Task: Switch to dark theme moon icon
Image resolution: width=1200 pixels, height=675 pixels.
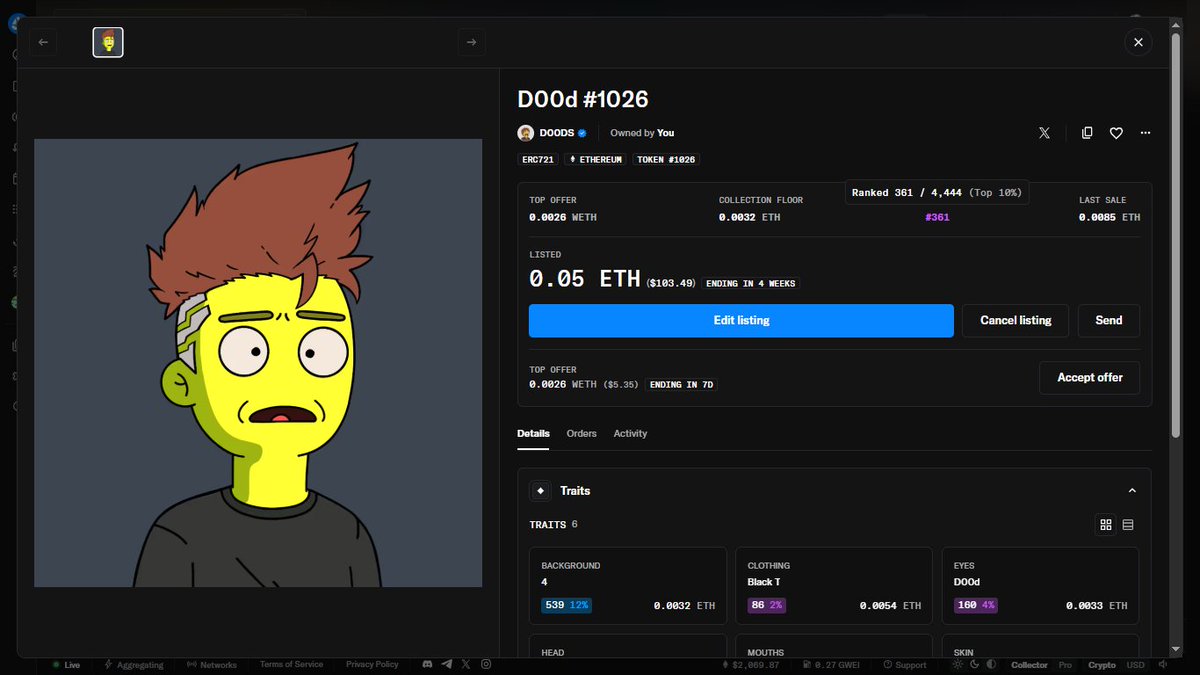Action: (x=974, y=665)
